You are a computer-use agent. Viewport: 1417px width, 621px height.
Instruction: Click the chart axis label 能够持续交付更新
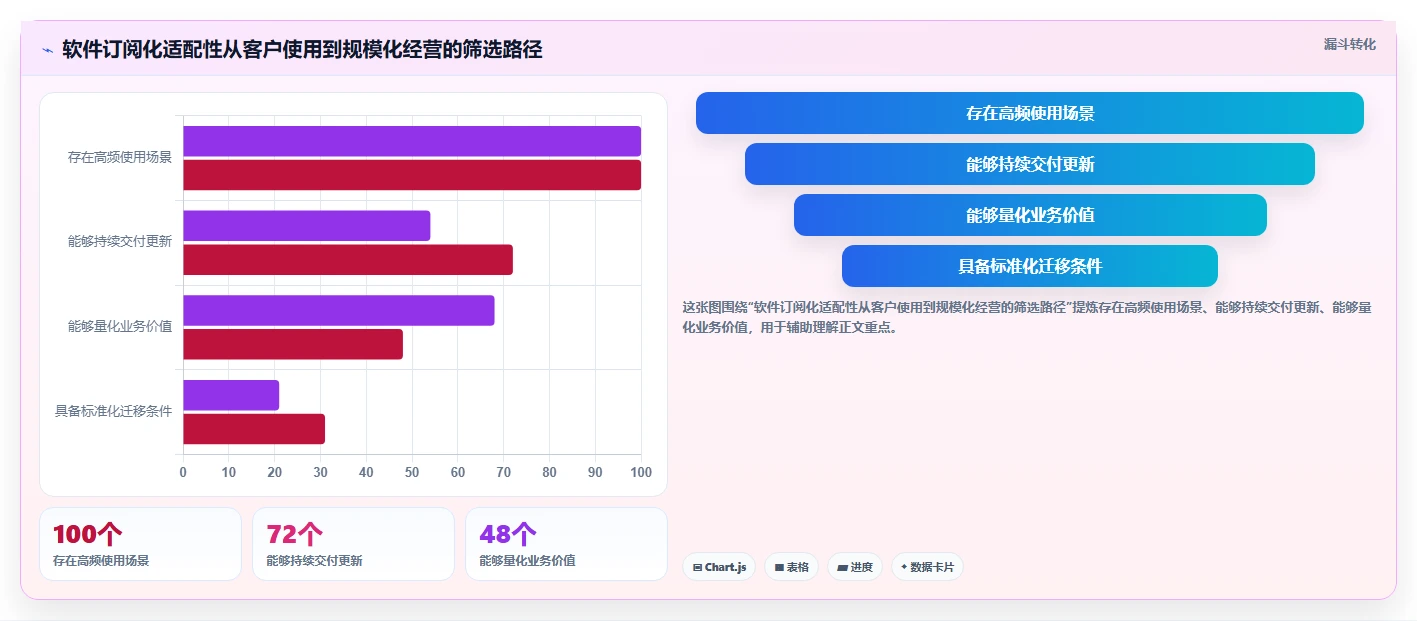coord(120,241)
